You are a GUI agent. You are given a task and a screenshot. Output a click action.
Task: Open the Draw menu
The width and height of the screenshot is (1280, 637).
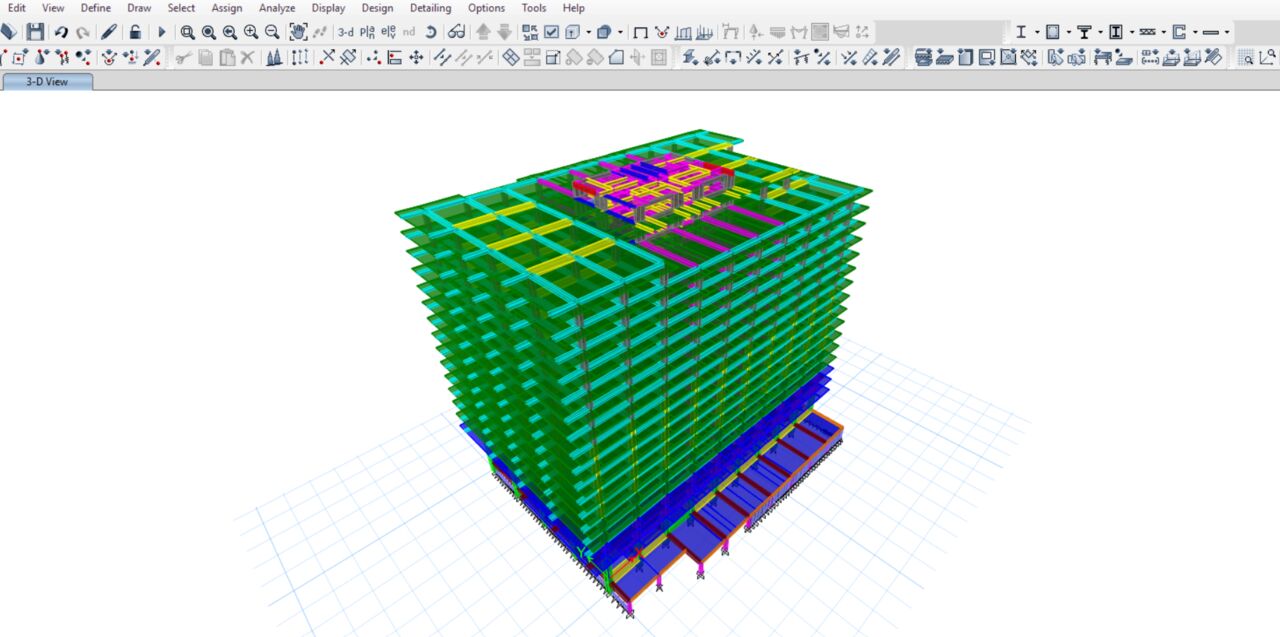[139, 8]
